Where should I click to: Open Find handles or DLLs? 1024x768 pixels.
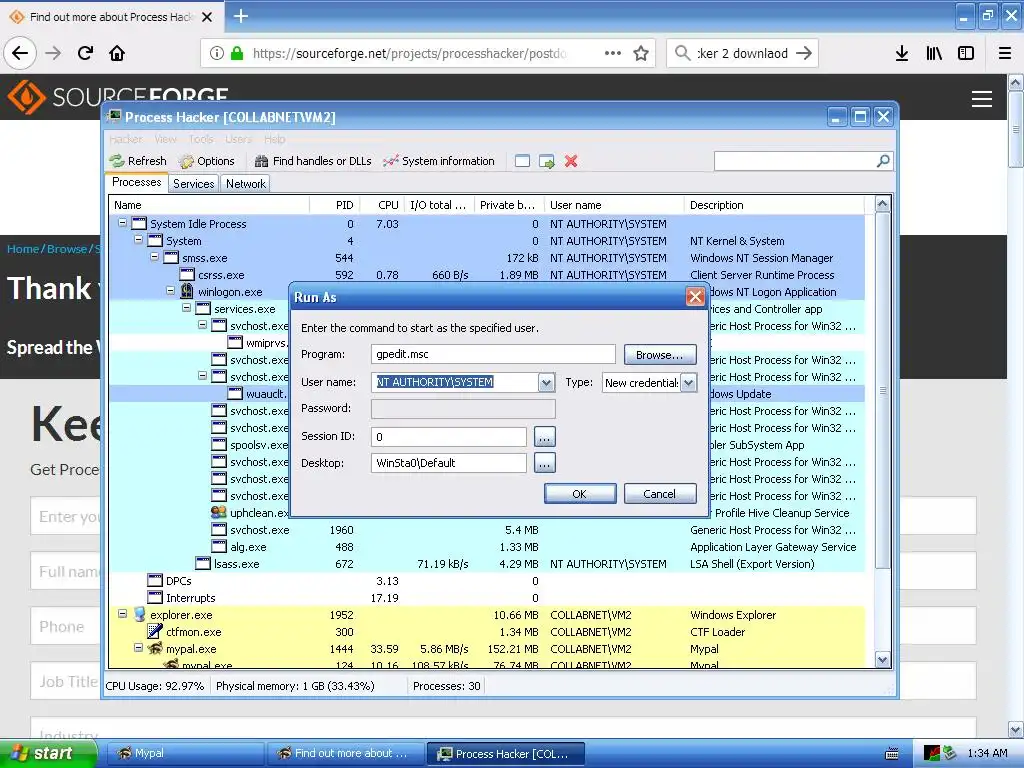(x=313, y=161)
